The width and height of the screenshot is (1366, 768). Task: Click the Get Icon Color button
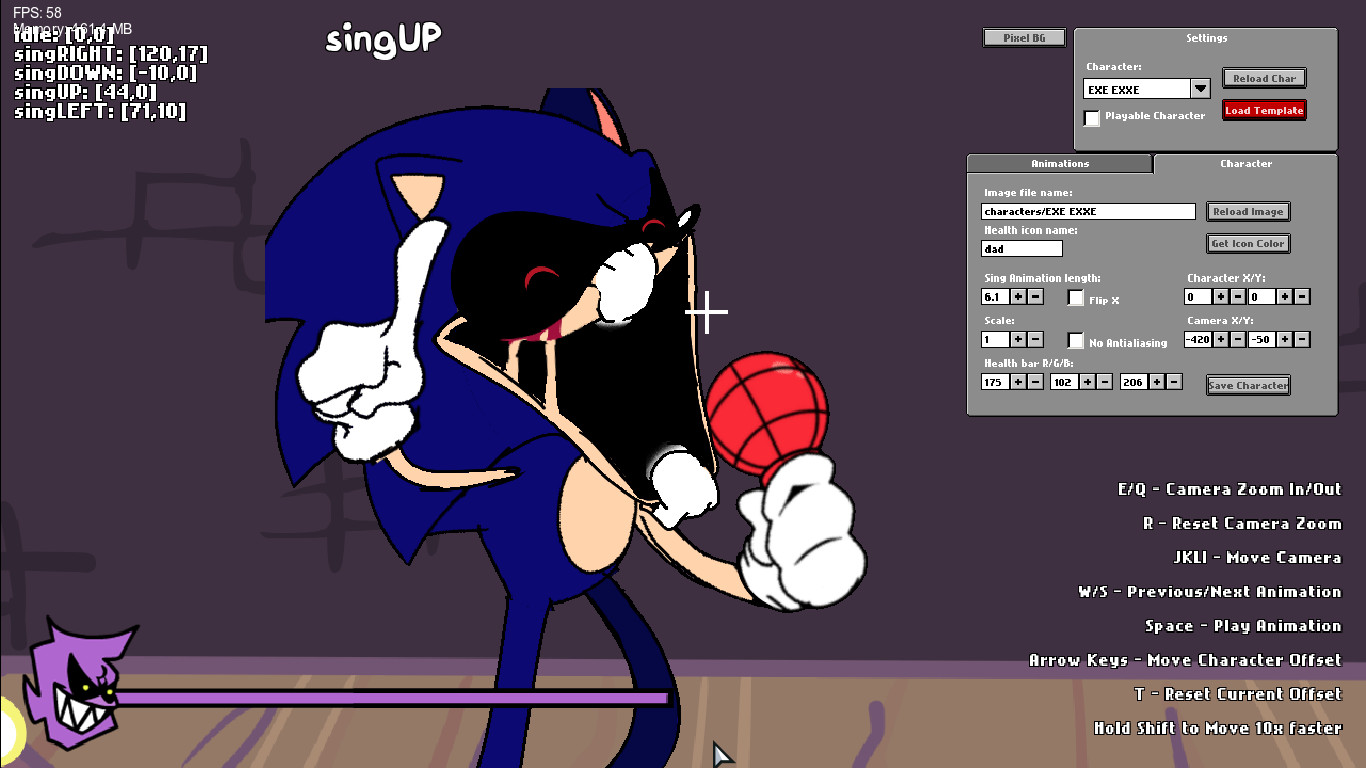click(1248, 243)
